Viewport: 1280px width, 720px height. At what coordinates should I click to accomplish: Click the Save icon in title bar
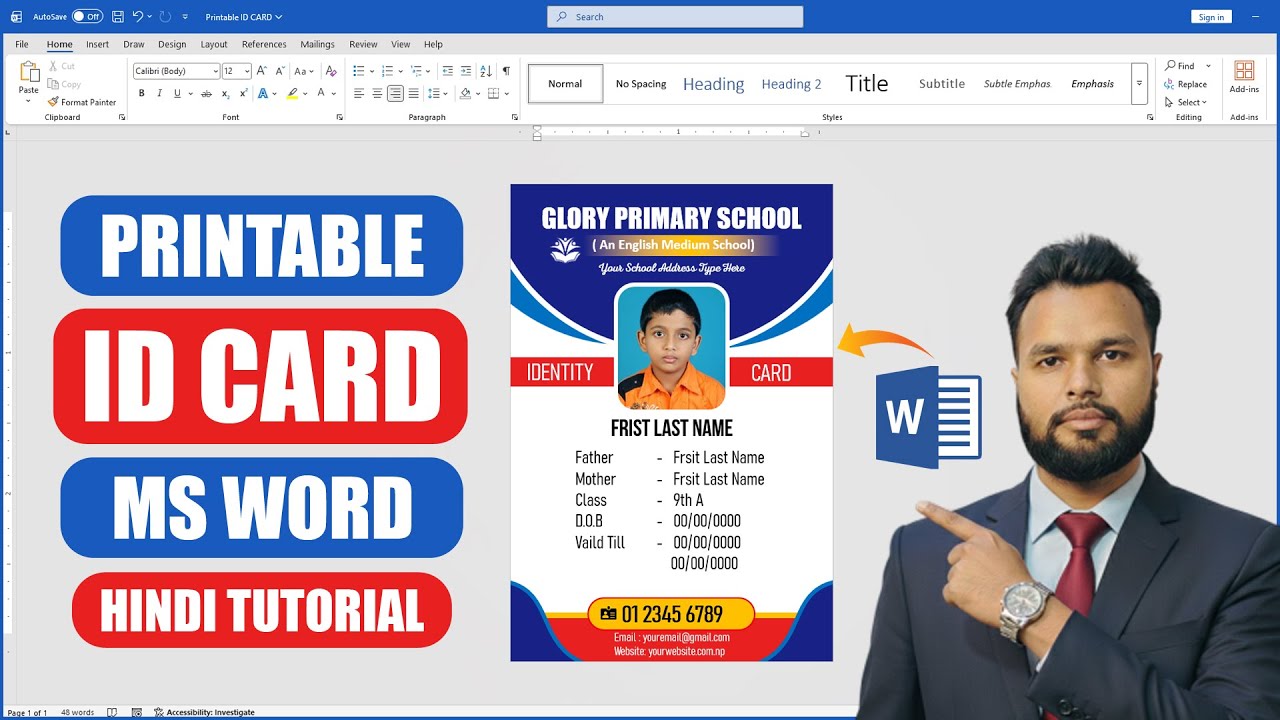point(118,17)
